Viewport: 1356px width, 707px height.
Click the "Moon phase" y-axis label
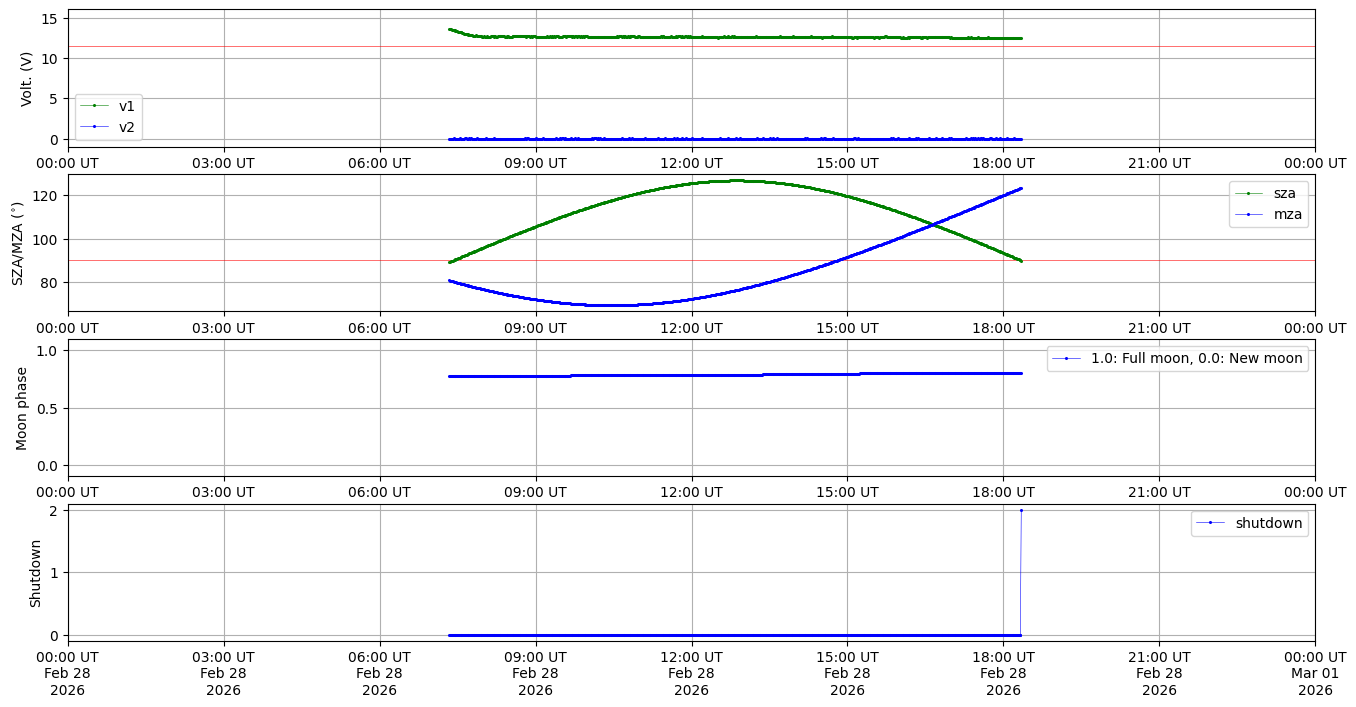tap(21, 408)
